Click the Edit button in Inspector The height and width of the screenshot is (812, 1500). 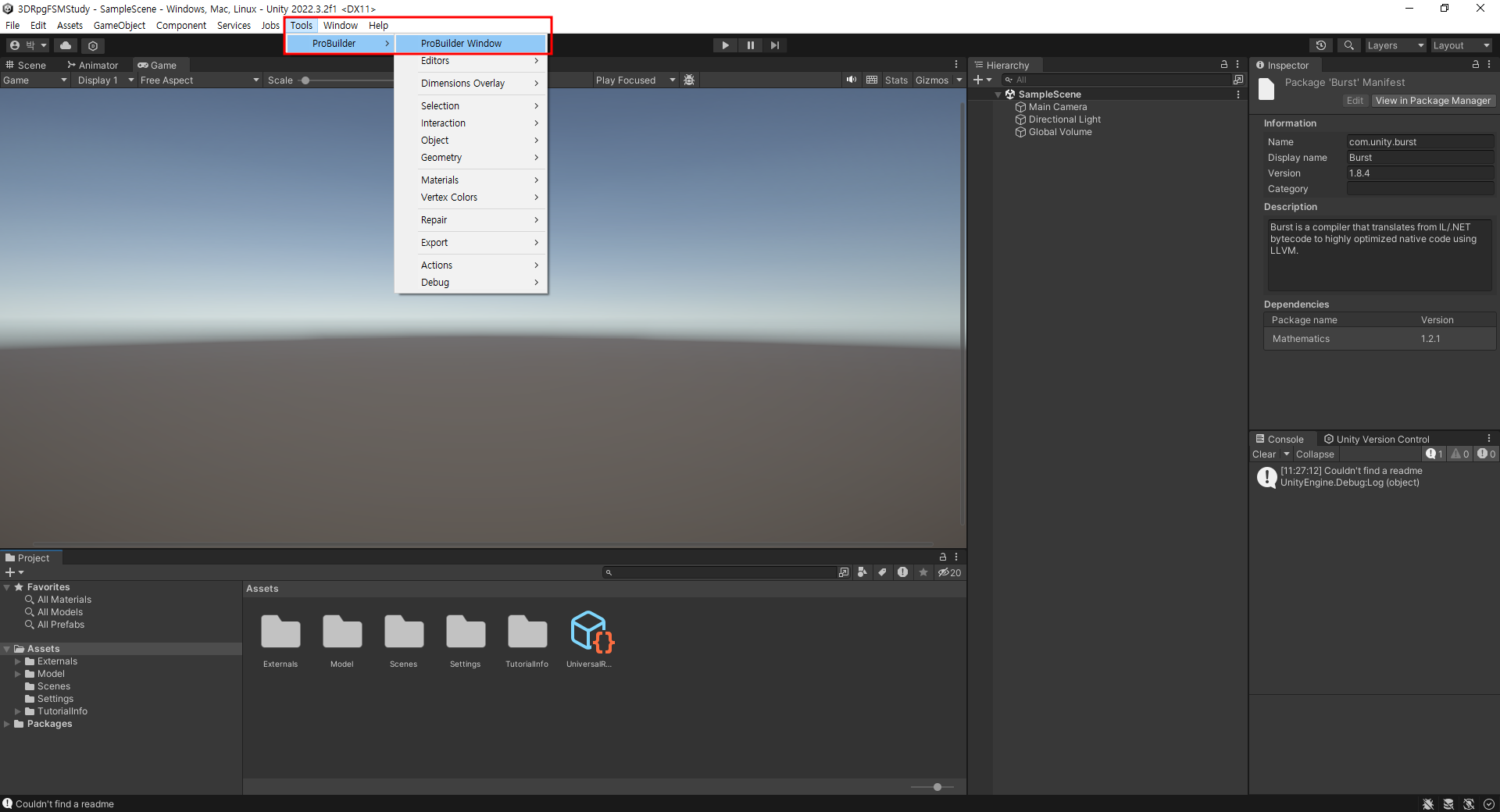(x=1355, y=101)
